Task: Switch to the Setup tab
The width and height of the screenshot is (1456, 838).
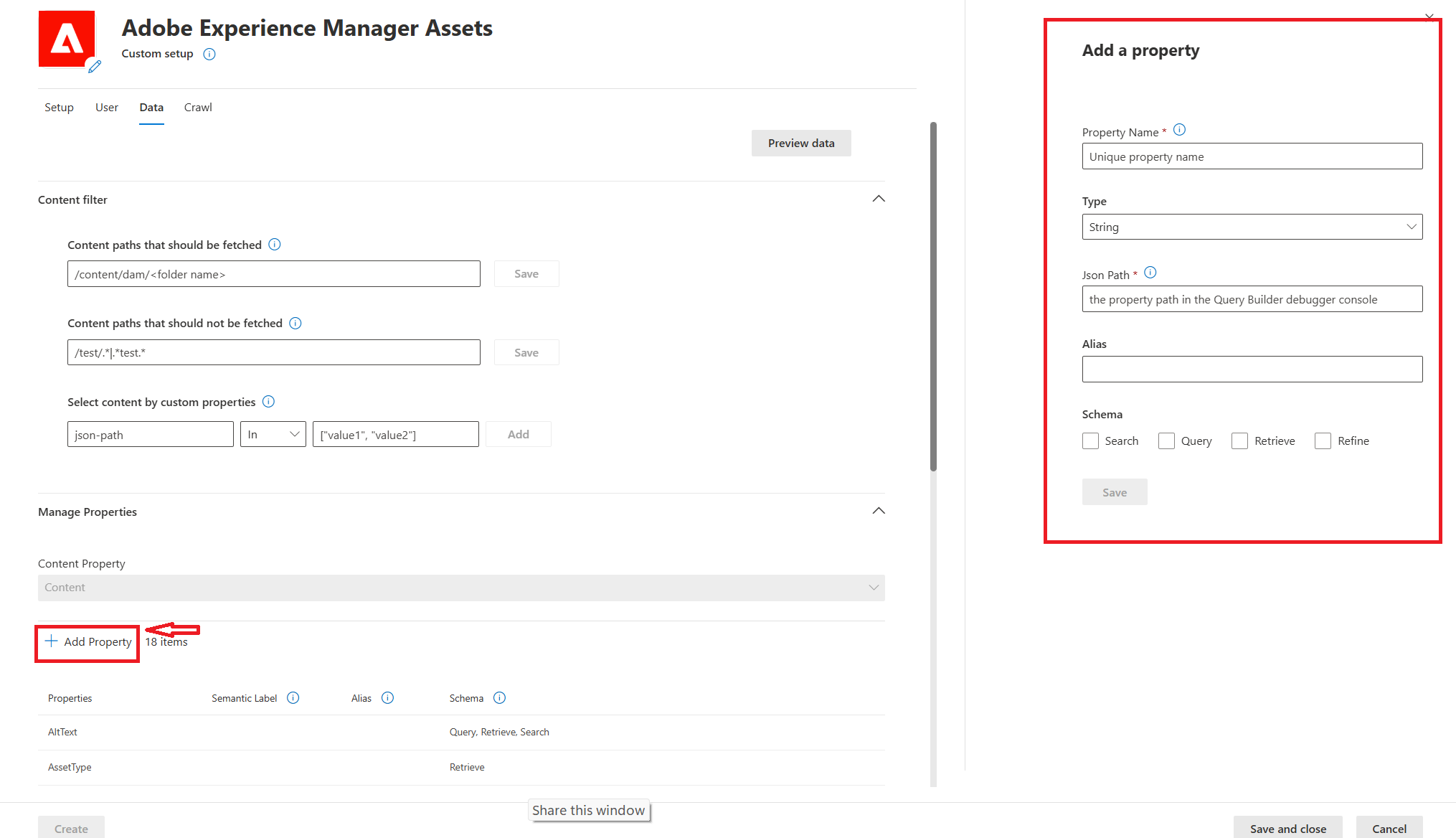Action: (59, 107)
